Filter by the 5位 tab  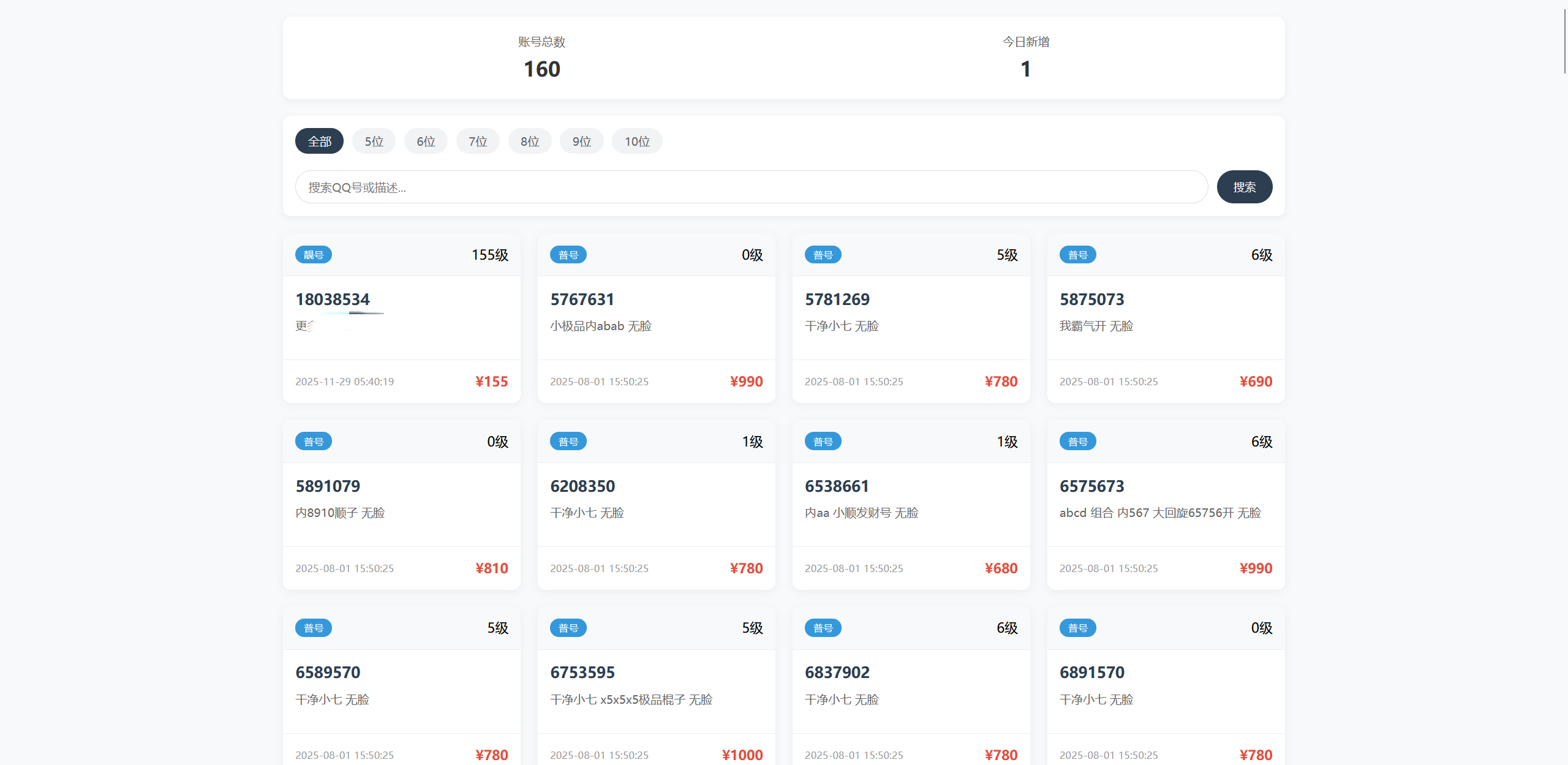(x=374, y=141)
